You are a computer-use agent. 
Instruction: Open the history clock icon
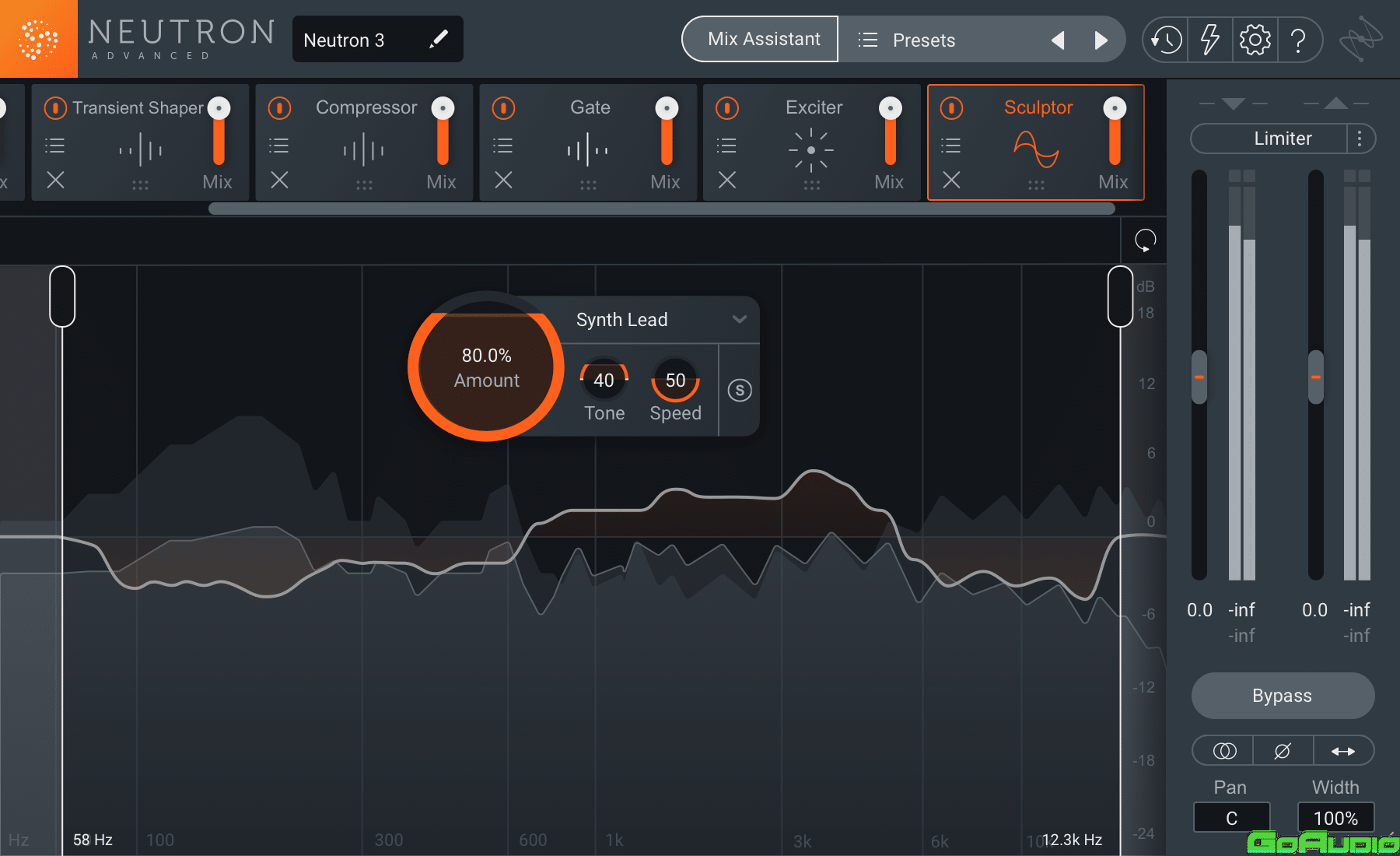(1166, 40)
